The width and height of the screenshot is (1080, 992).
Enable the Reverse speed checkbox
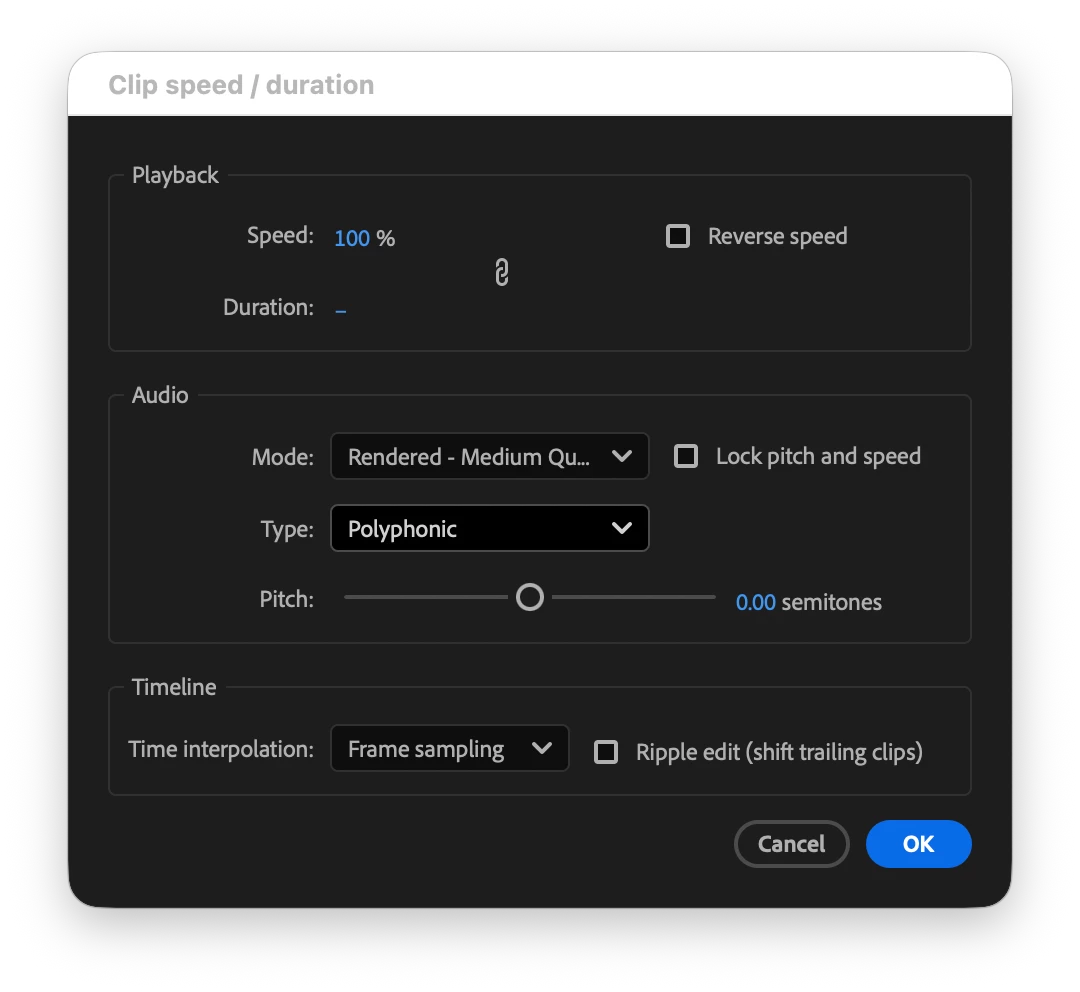point(678,236)
